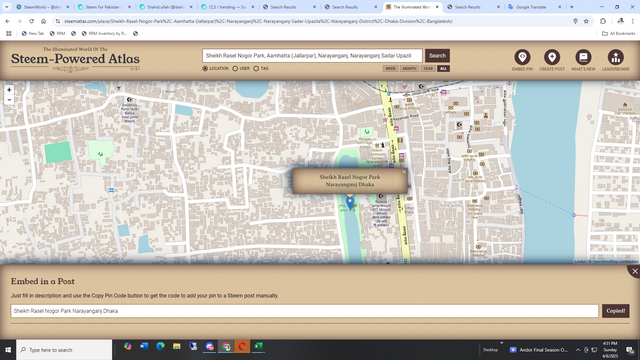Viewport: 640px width, 360px height.
Task: Open Excel from the taskbar
Action: pyautogui.click(x=258, y=347)
